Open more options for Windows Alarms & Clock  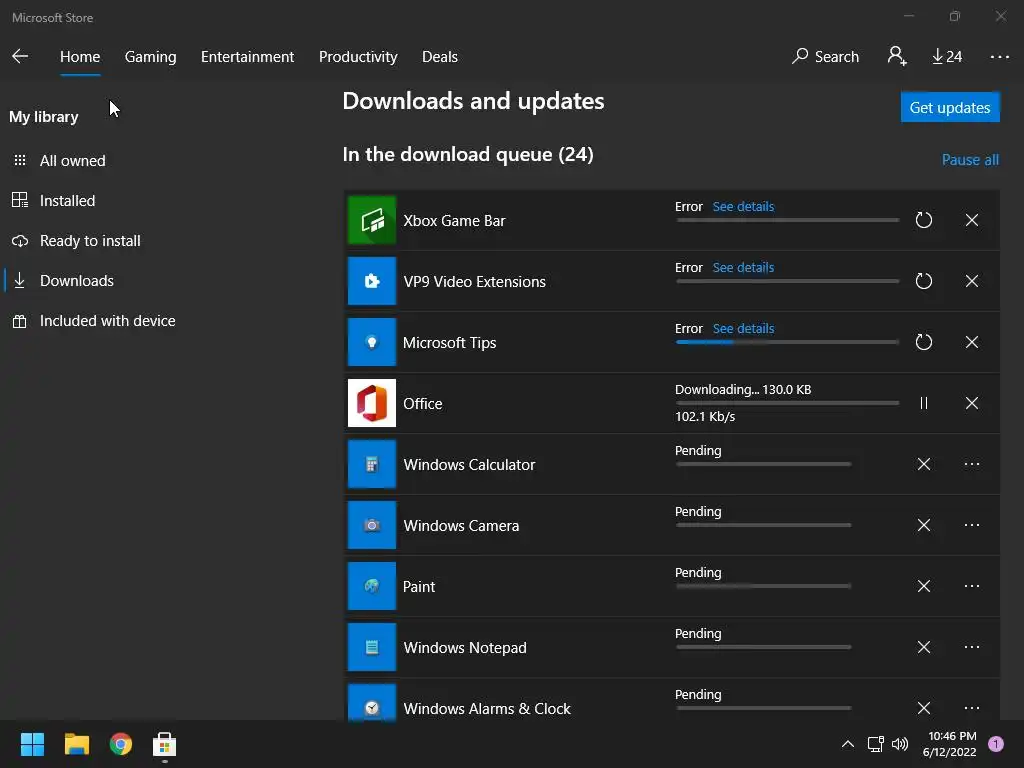972,708
